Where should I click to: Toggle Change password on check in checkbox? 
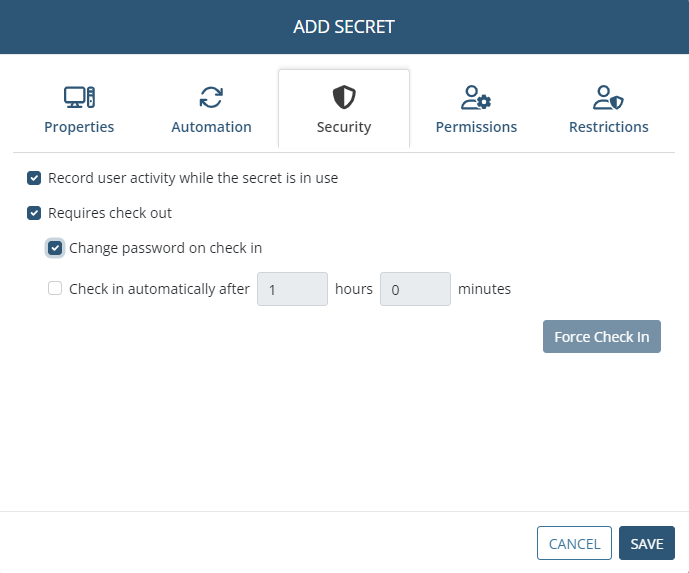click(x=55, y=248)
